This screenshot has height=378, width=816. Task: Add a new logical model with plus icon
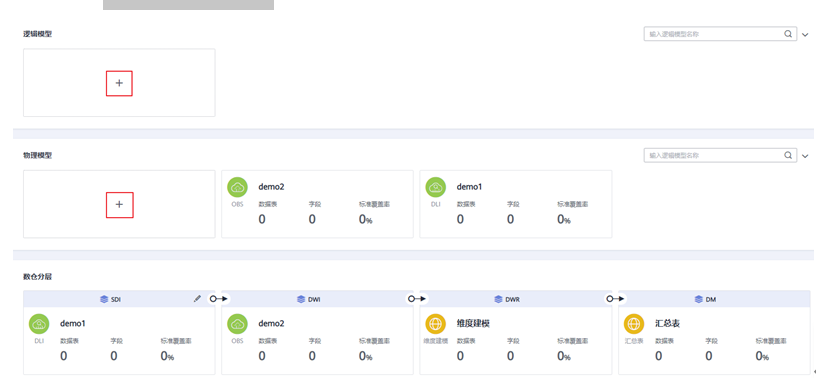coord(119,83)
